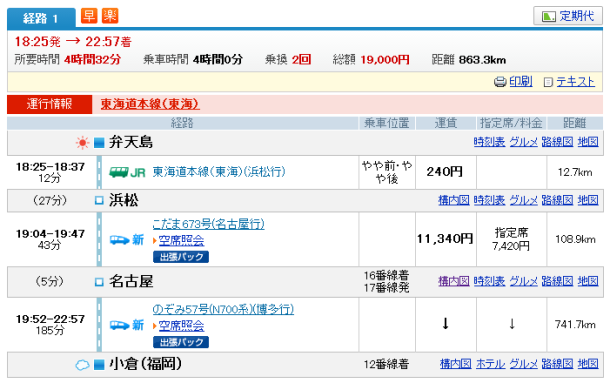
Task: Click the 指定席/料金 column header
Action: click(511, 123)
